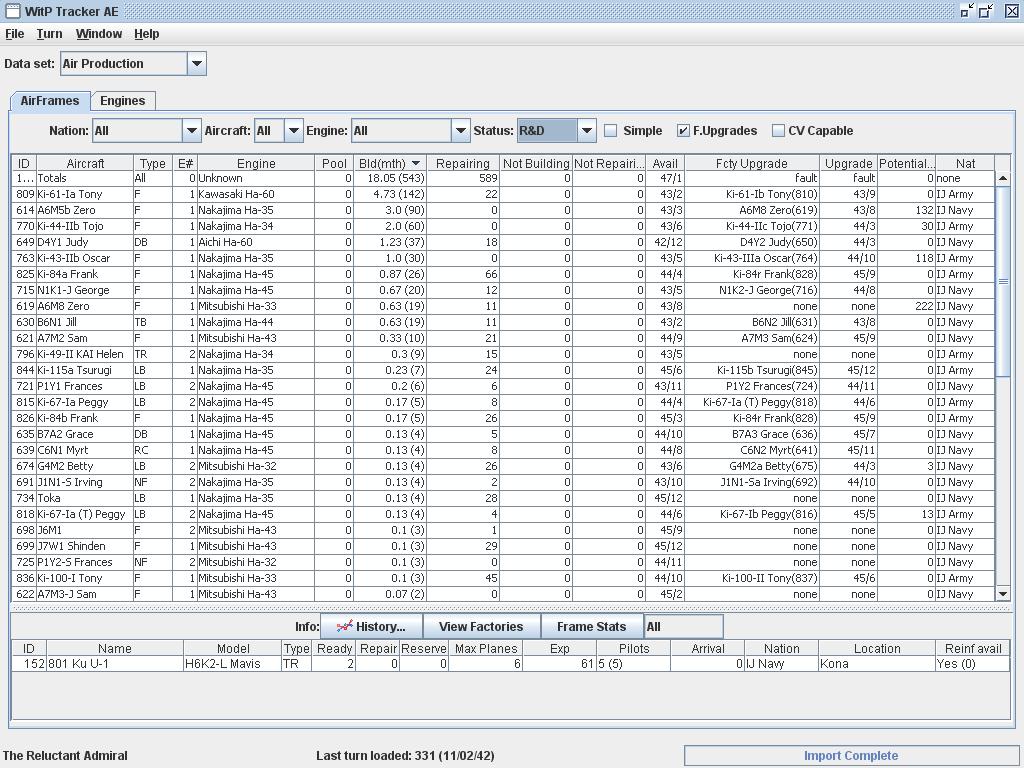
Task: Select the G4M2 Betty row
Action: pos(503,466)
